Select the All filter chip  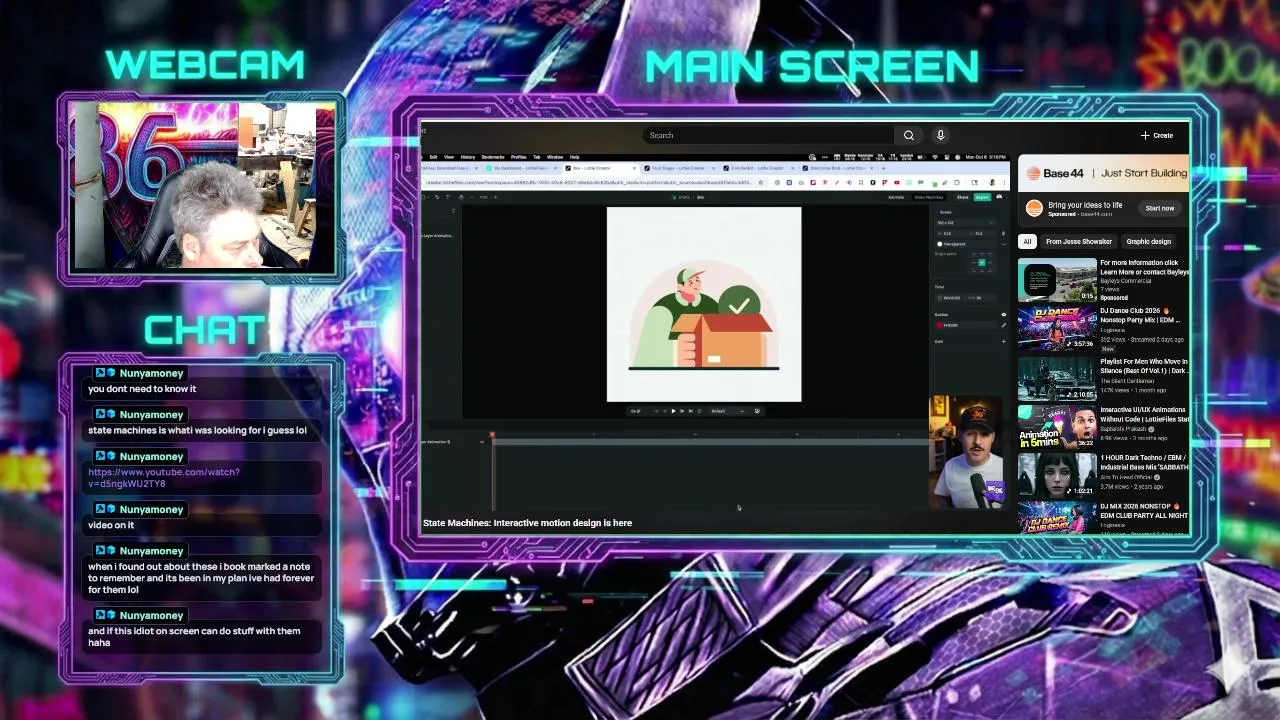tap(1027, 241)
